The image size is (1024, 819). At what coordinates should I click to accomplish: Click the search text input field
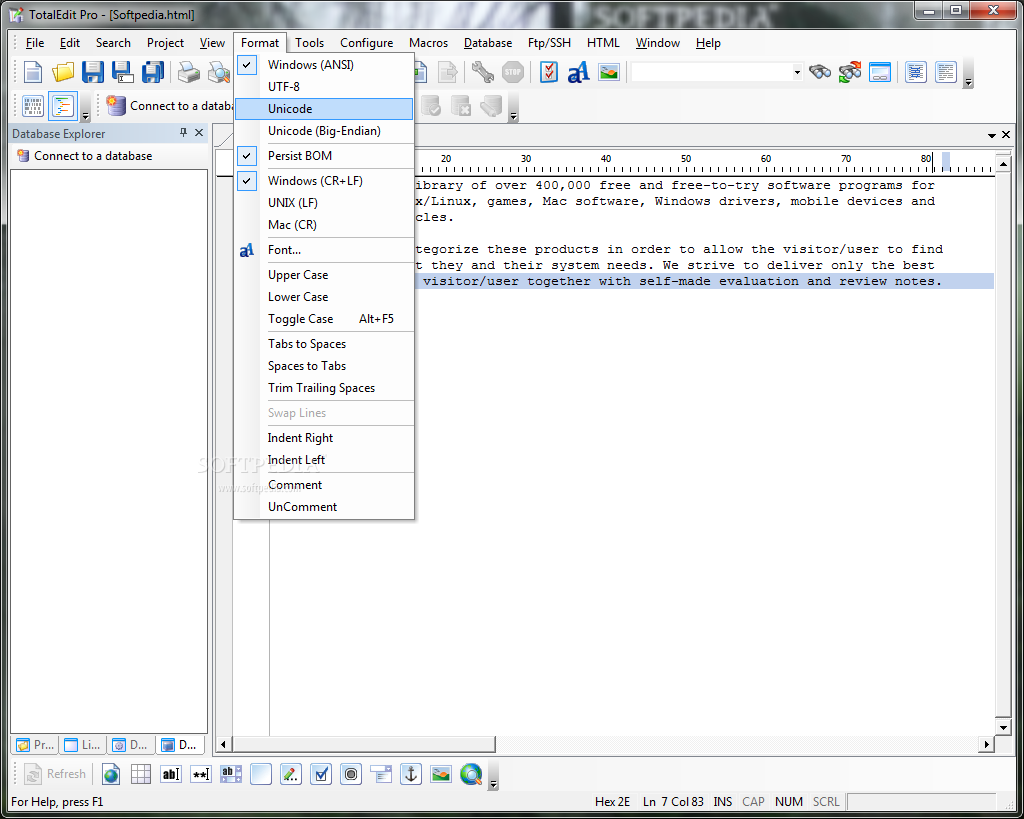[711, 72]
